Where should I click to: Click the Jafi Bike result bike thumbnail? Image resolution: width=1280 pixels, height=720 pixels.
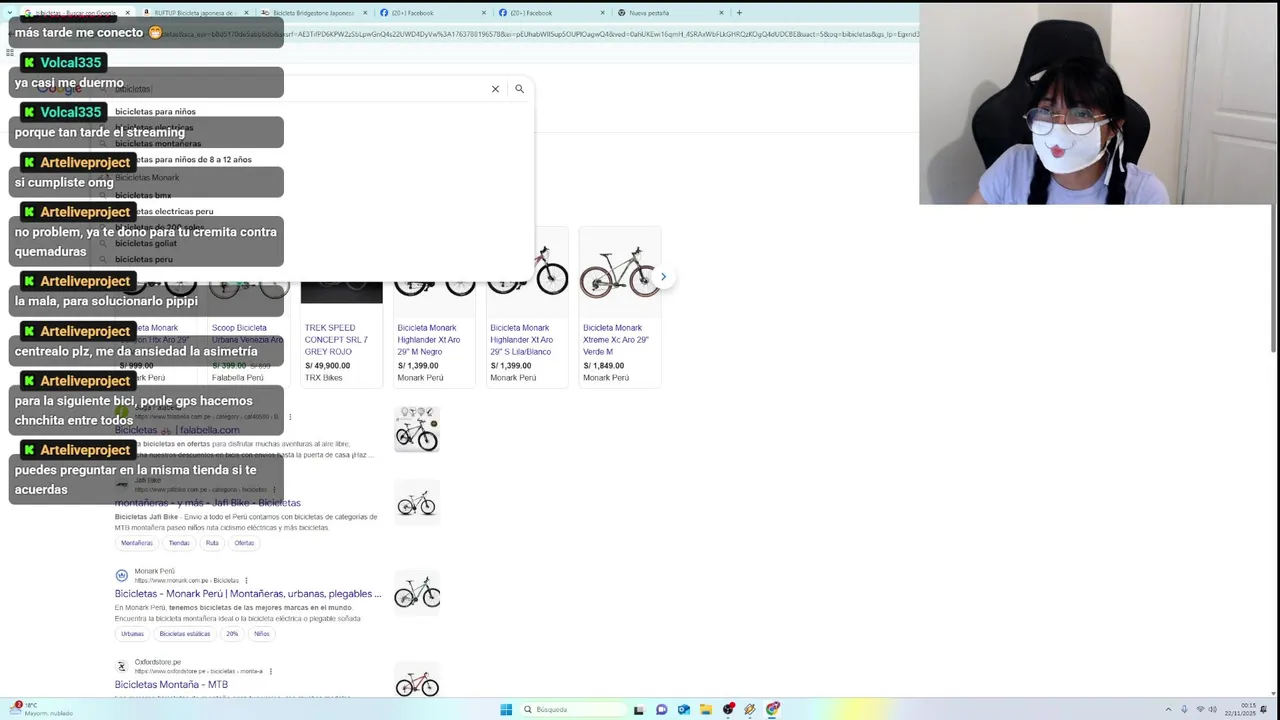click(417, 503)
